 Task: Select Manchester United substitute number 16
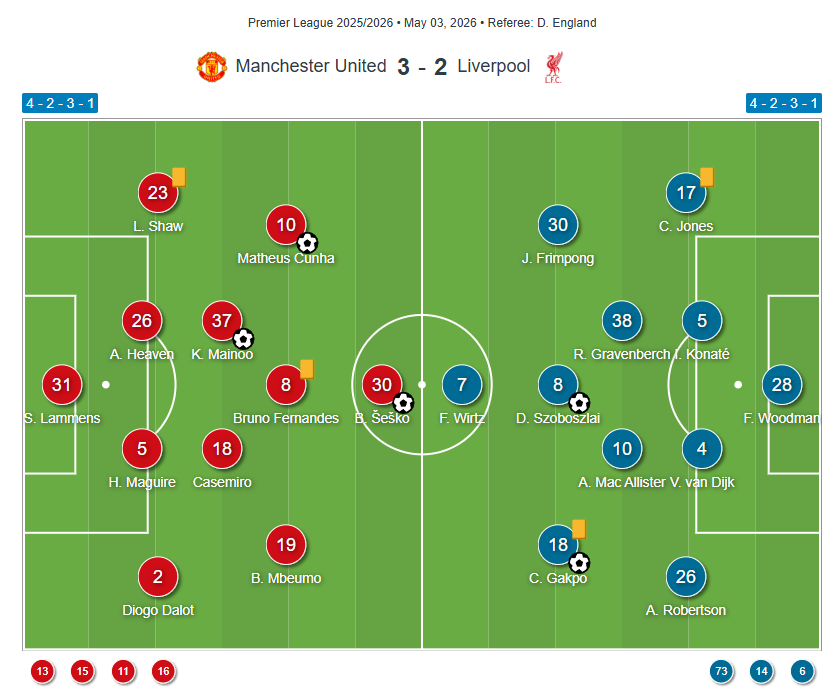click(163, 671)
